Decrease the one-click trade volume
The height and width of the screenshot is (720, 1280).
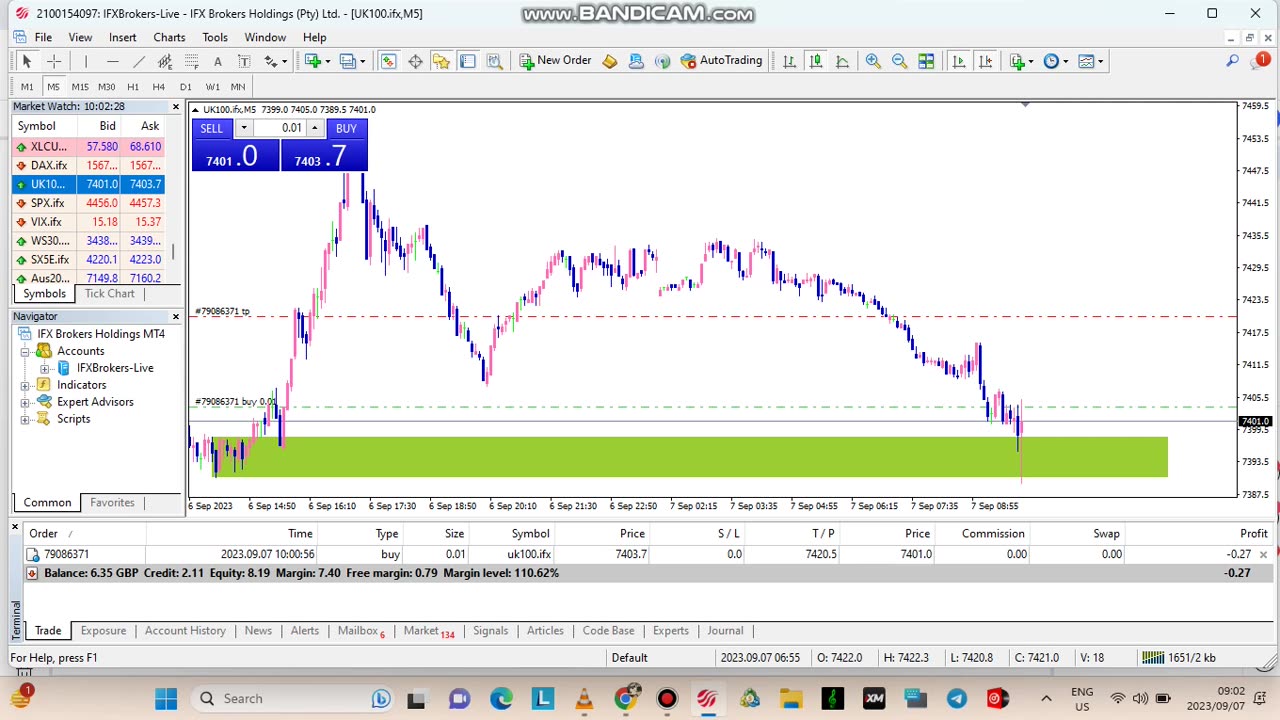point(243,128)
